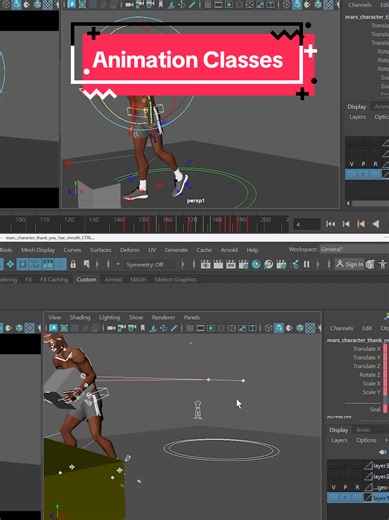Jump to previous keyframe in upper window
389x520 pixels.
pos(360,224)
